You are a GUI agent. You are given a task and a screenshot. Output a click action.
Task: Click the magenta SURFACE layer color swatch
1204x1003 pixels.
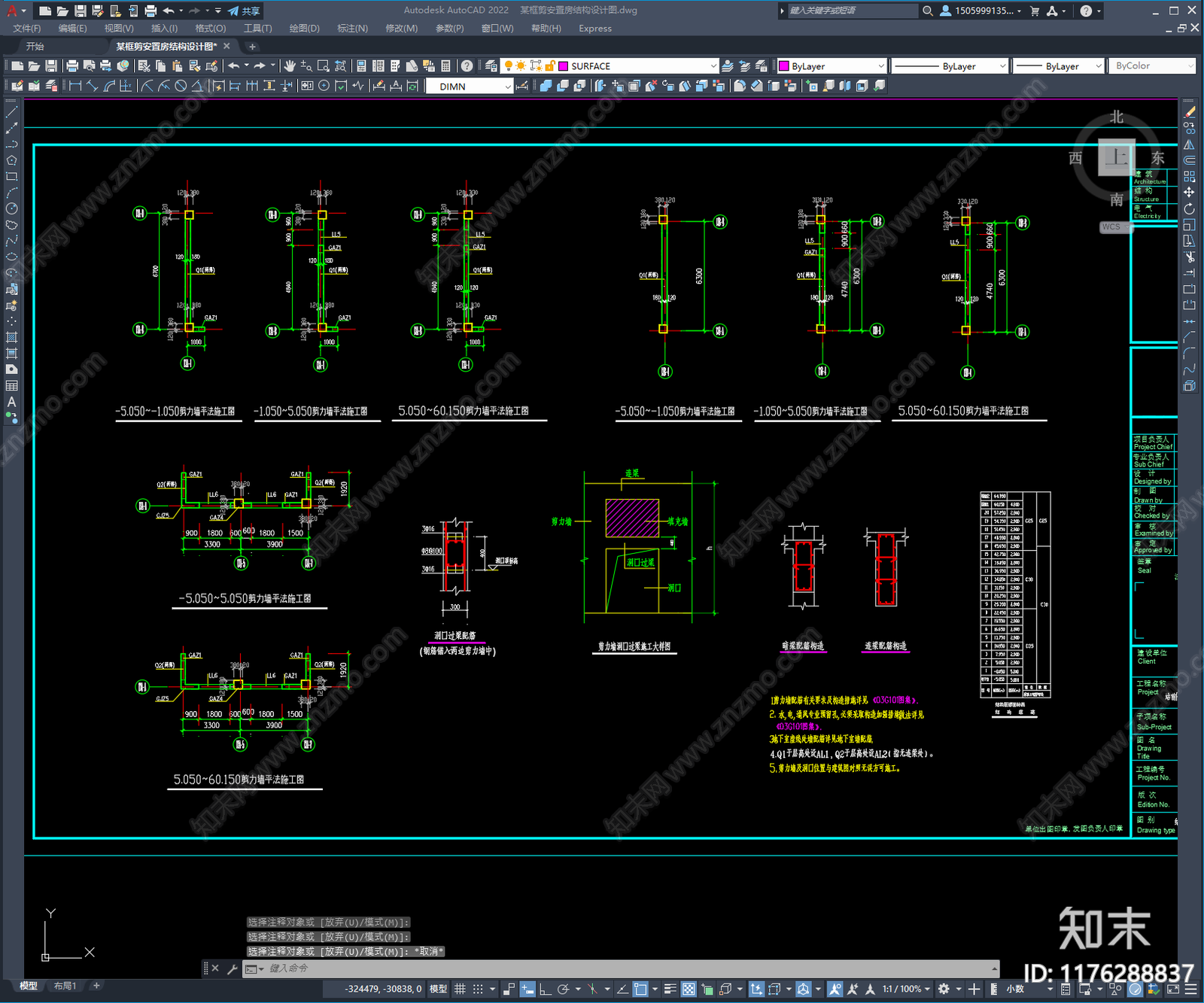(x=563, y=66)
